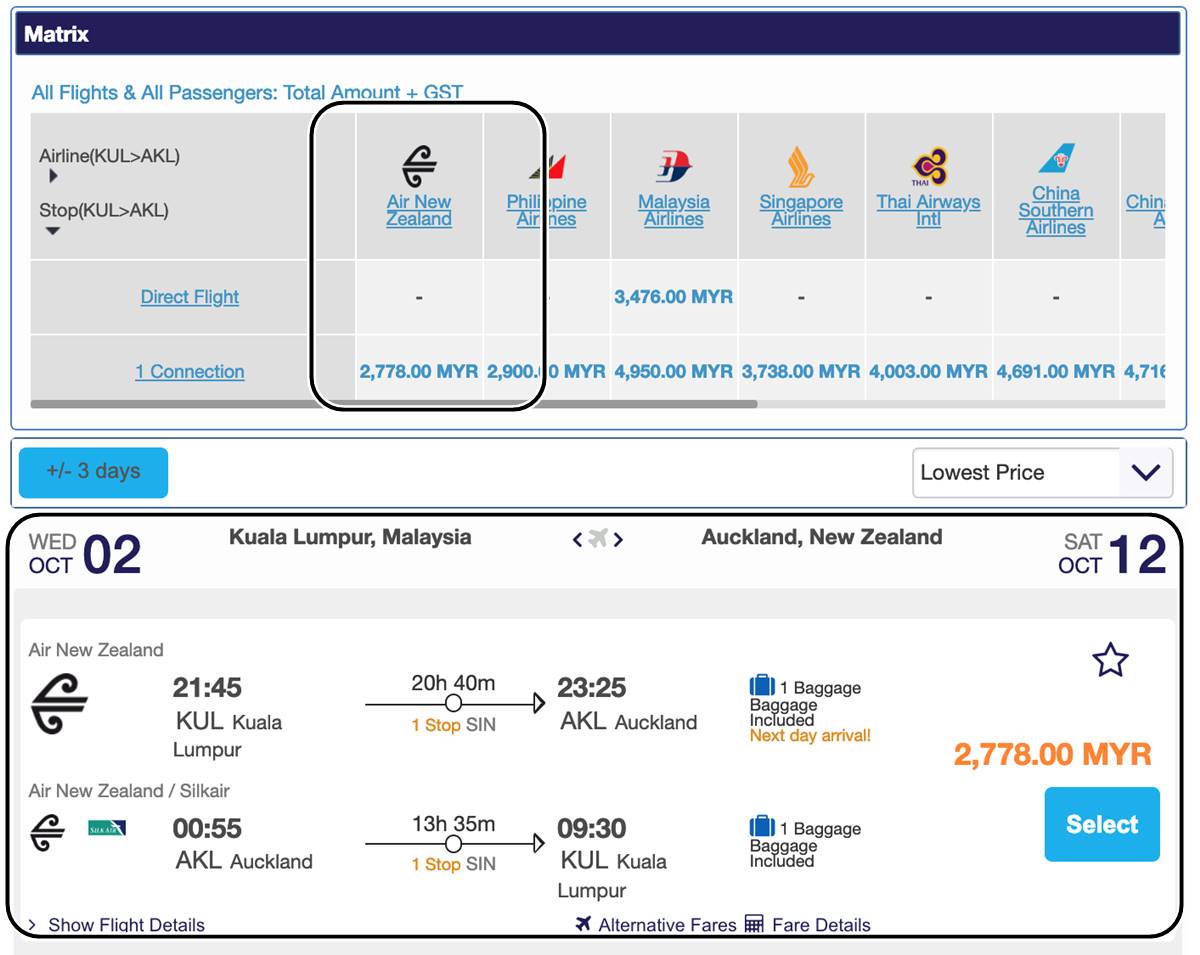Click the Air New Zealand logo in matrix
The height and width of the screenshot is (955, 1200).
click(x=419, y=166)
